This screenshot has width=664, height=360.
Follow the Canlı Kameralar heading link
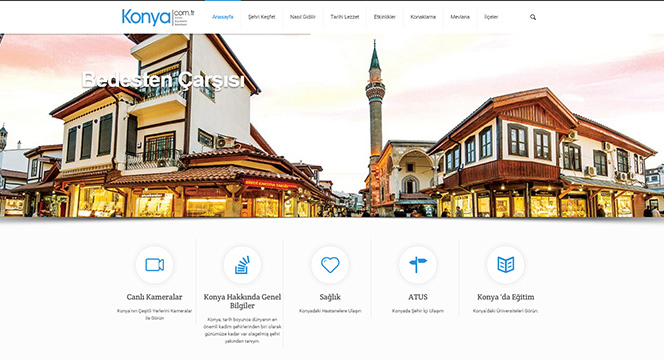click(155, 297)
